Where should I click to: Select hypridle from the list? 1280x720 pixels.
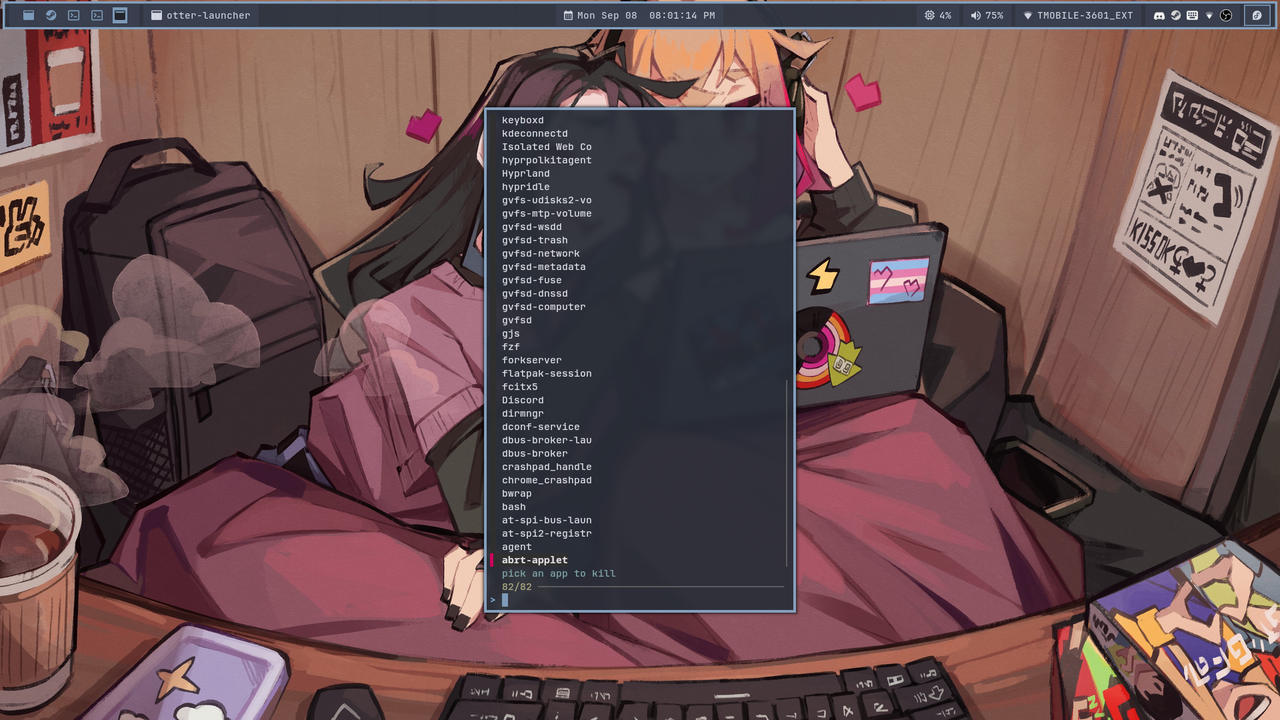click(526, 187)
